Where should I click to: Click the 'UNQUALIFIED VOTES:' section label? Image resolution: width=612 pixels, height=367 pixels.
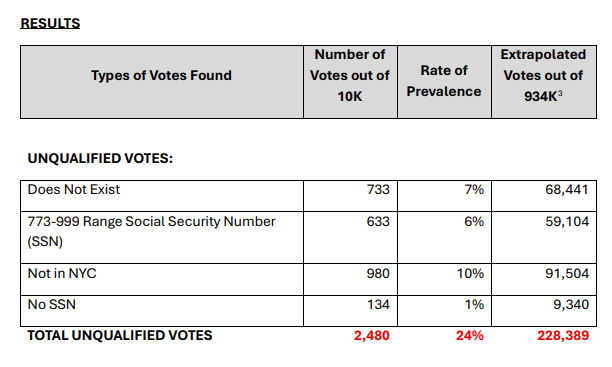click(x=100, y=159)
